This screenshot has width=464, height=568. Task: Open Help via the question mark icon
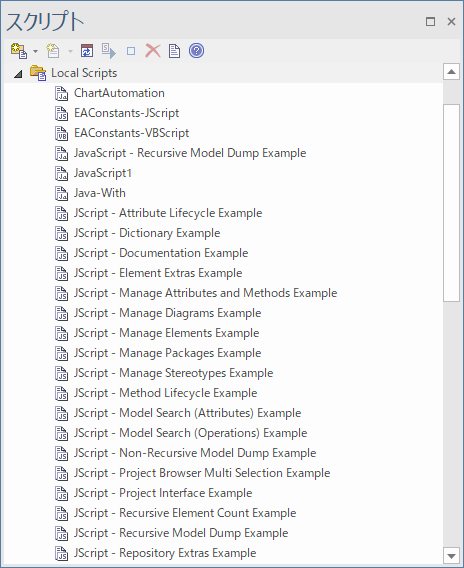(x=196, y=51)
